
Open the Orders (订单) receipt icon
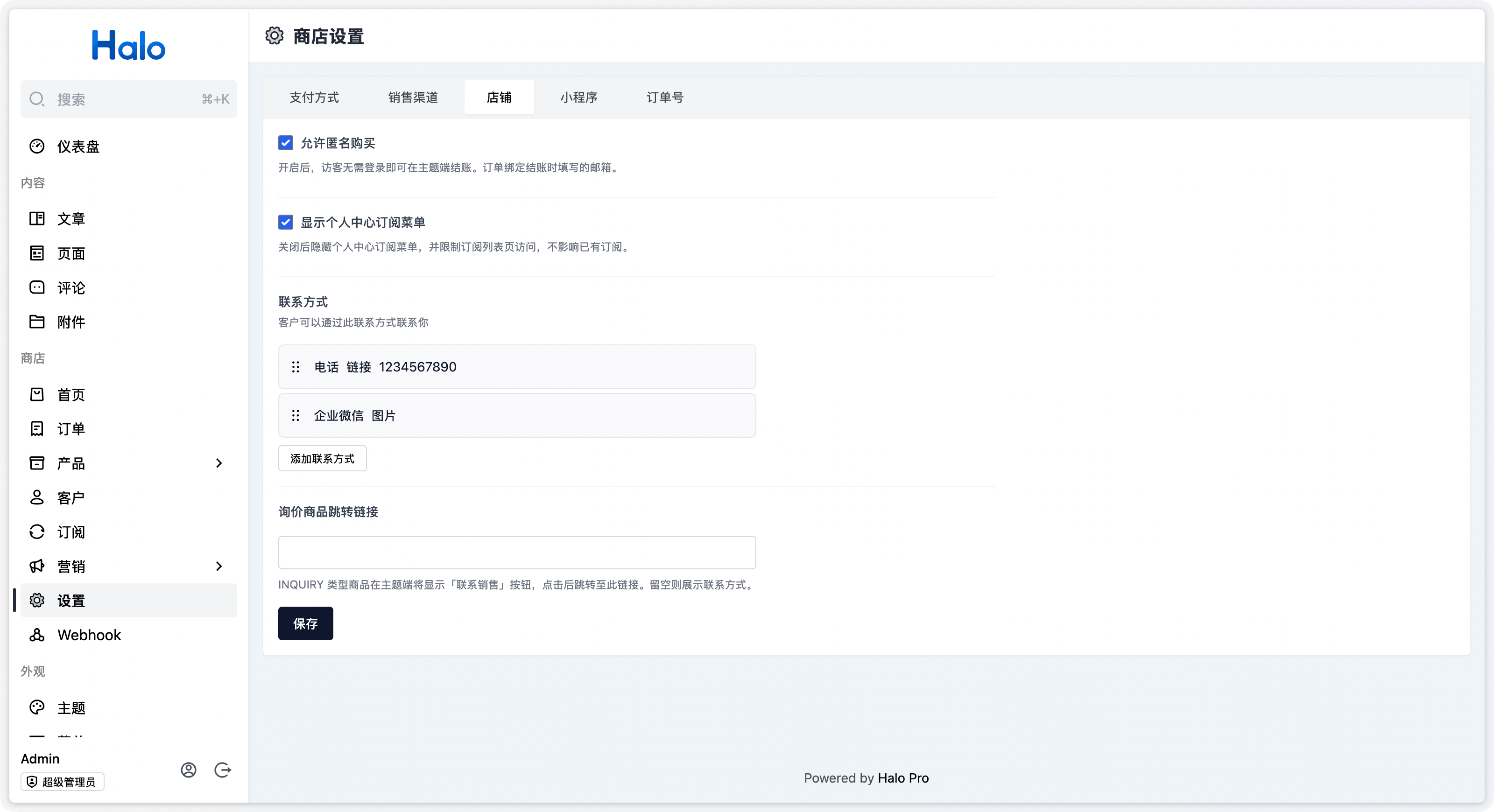[x=37, y=429]
